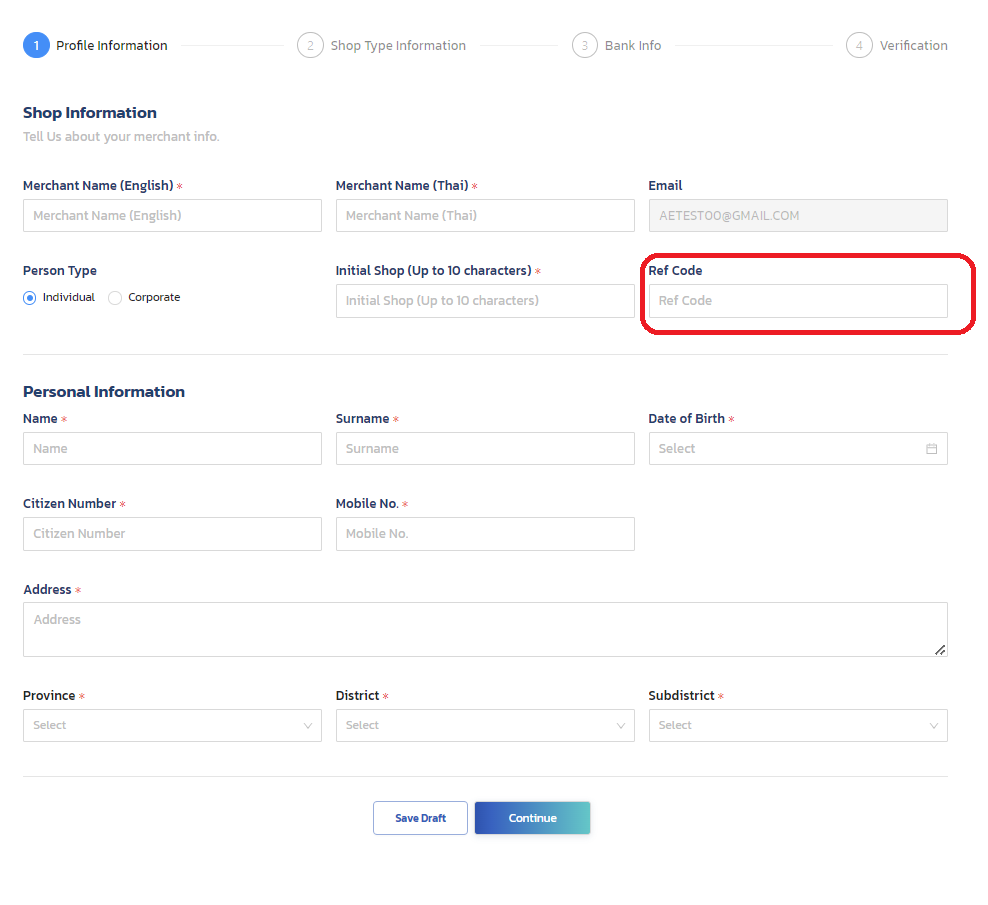This screenshot has height=905, width=988.
Task: Open the Date of Birth calendar icon
Action: click(931, 449)
